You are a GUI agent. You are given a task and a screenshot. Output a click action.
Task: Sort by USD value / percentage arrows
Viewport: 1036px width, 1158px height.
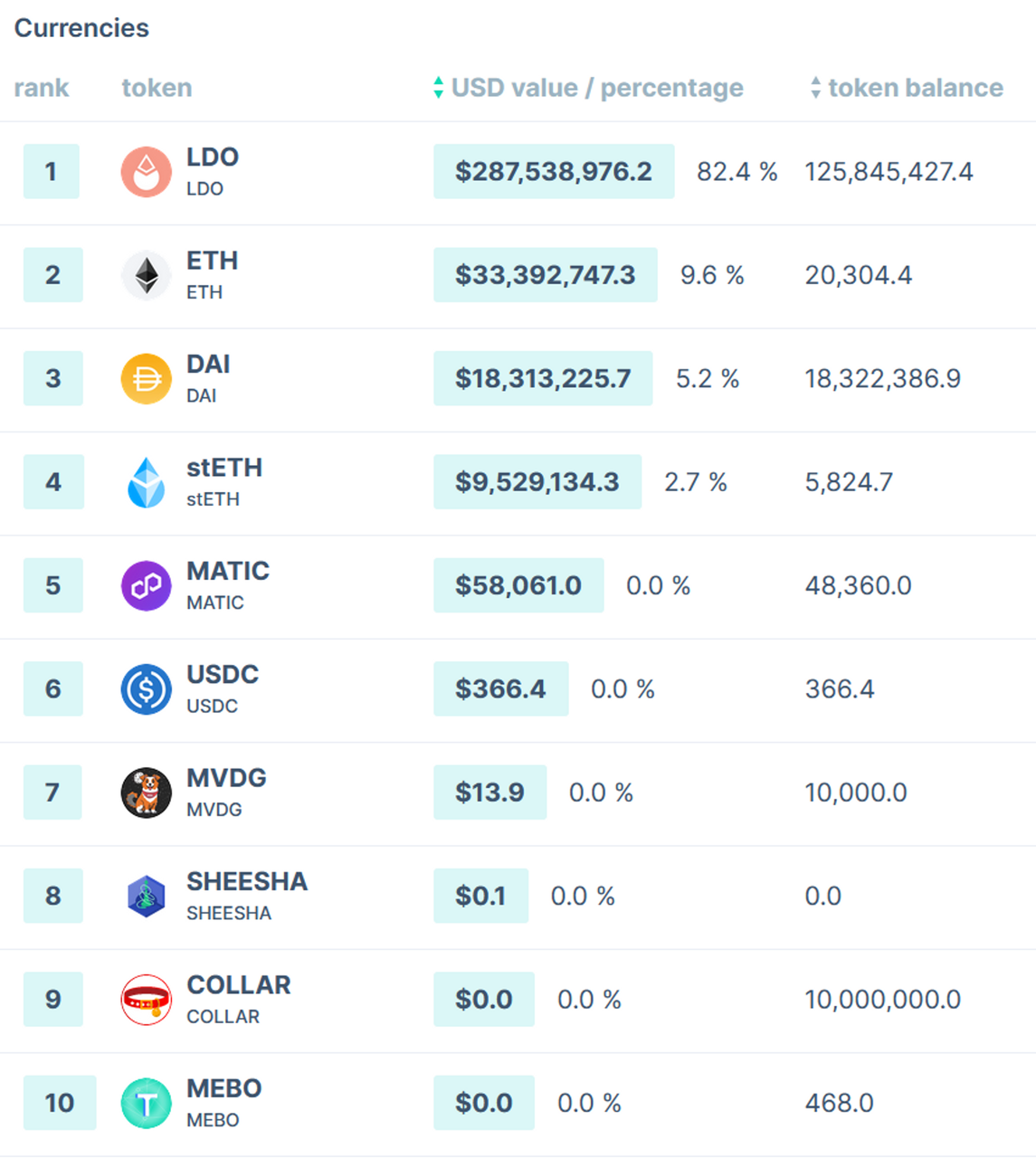point(438,88)
